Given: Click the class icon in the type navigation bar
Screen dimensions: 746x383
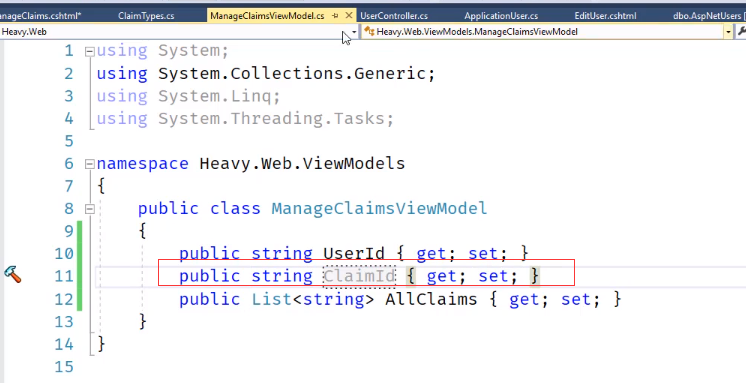Looking at the screenshot, I should (369, 32).
